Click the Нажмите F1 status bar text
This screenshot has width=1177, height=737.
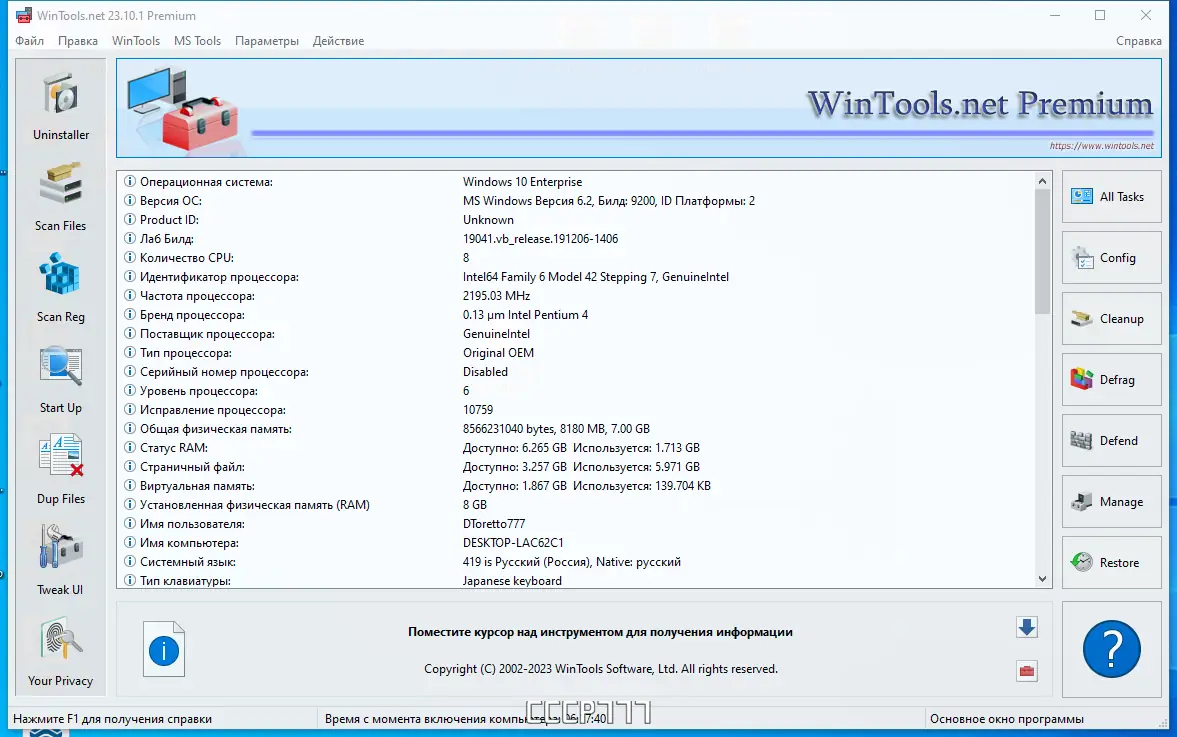tap(113, 718)
